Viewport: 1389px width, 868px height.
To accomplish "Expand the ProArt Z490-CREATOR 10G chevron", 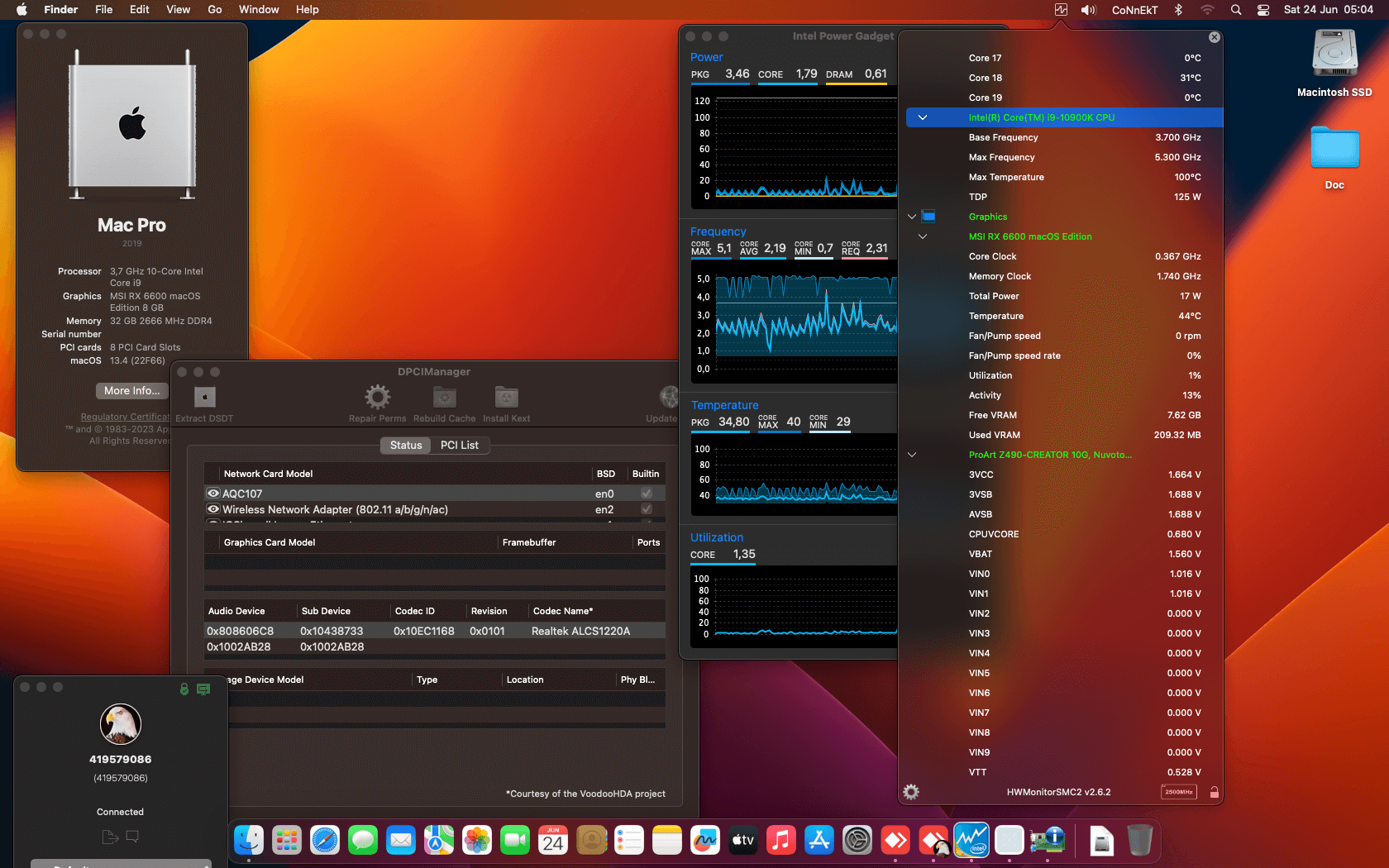I will coord(912,454).
